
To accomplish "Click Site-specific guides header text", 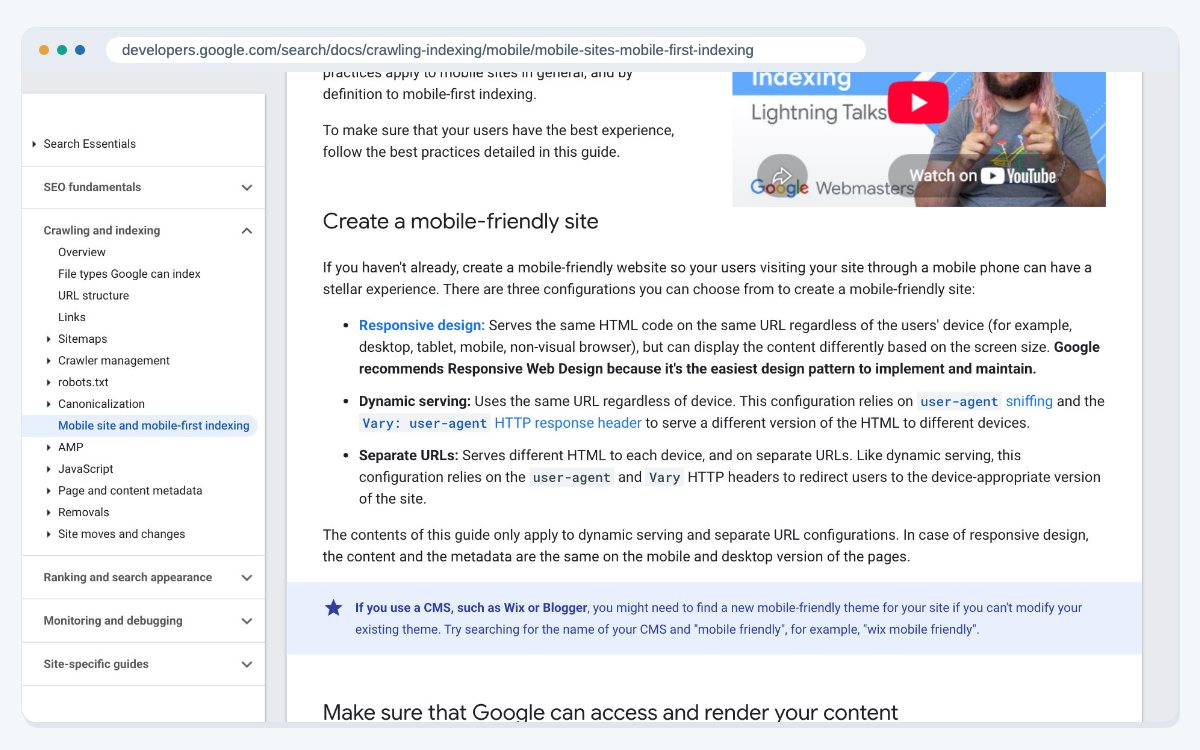I will pyautogui.click(x=96, y=664).
